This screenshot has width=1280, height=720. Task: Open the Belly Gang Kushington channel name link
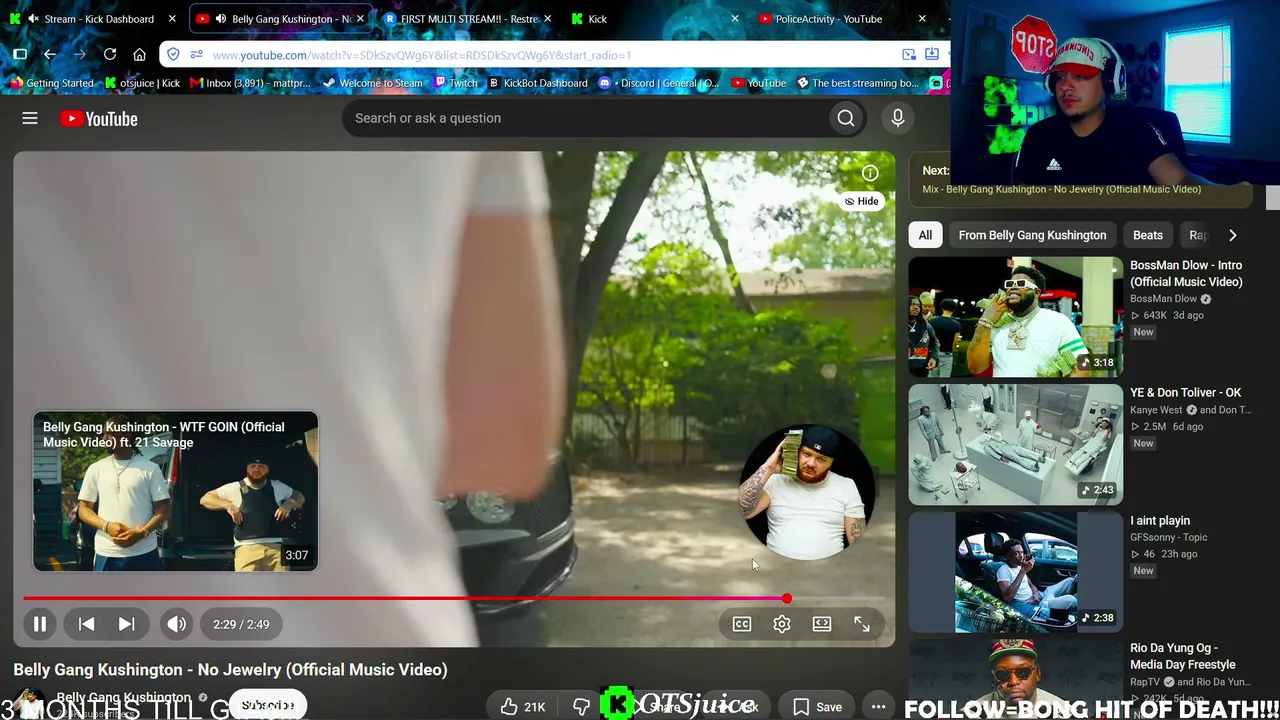[x=123, y=697]
